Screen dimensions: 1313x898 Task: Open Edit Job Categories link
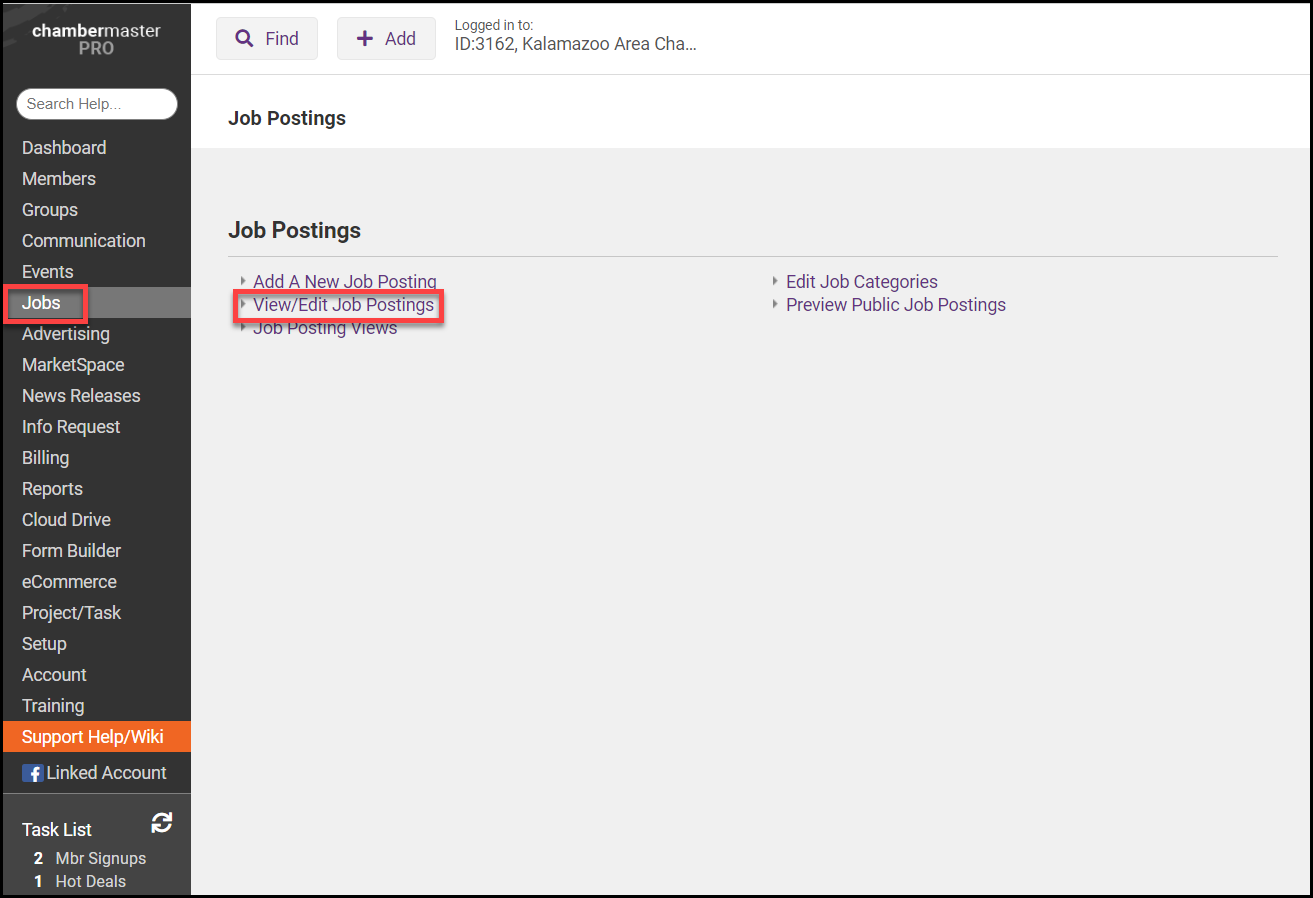[861, 282]
